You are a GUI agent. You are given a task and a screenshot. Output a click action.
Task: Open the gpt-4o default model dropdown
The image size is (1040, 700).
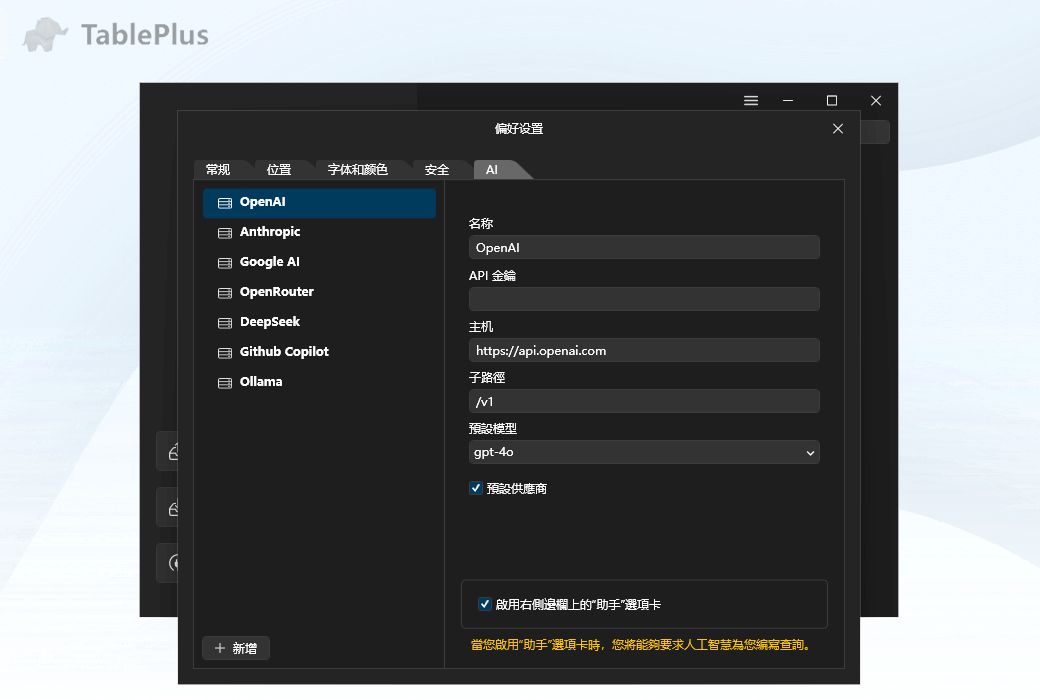click(644, 452)
